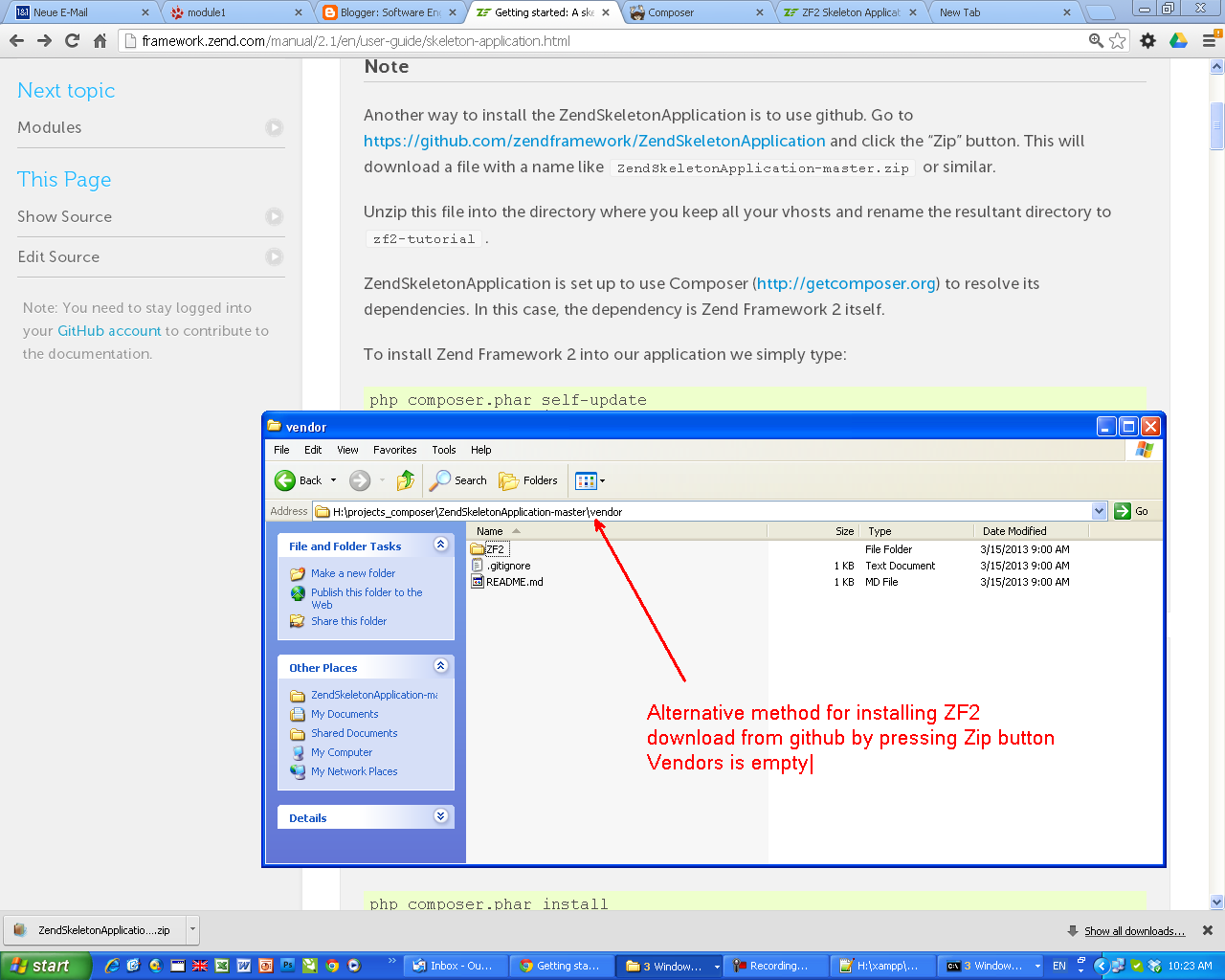This screenshot has height=980, width=1225.
Task: Switch to the Composer browser tab
Action: pos(695,12)
